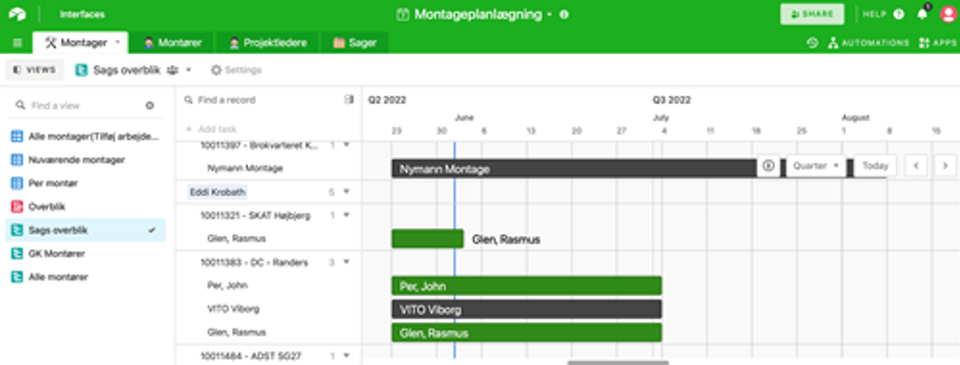The image size is (960, 365).
Task: Click the Find a record search field
Action: 263,99
